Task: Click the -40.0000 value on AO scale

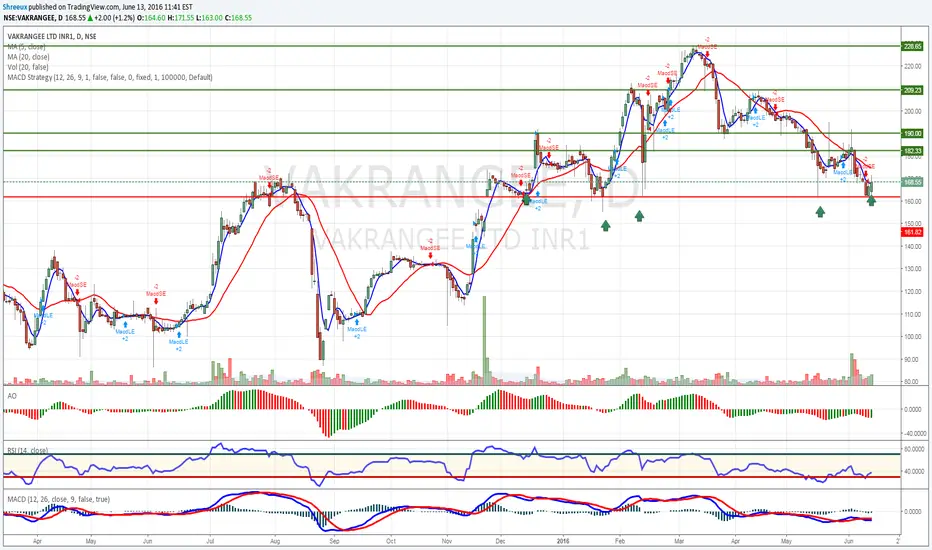Action: click(x=914, y=433)
